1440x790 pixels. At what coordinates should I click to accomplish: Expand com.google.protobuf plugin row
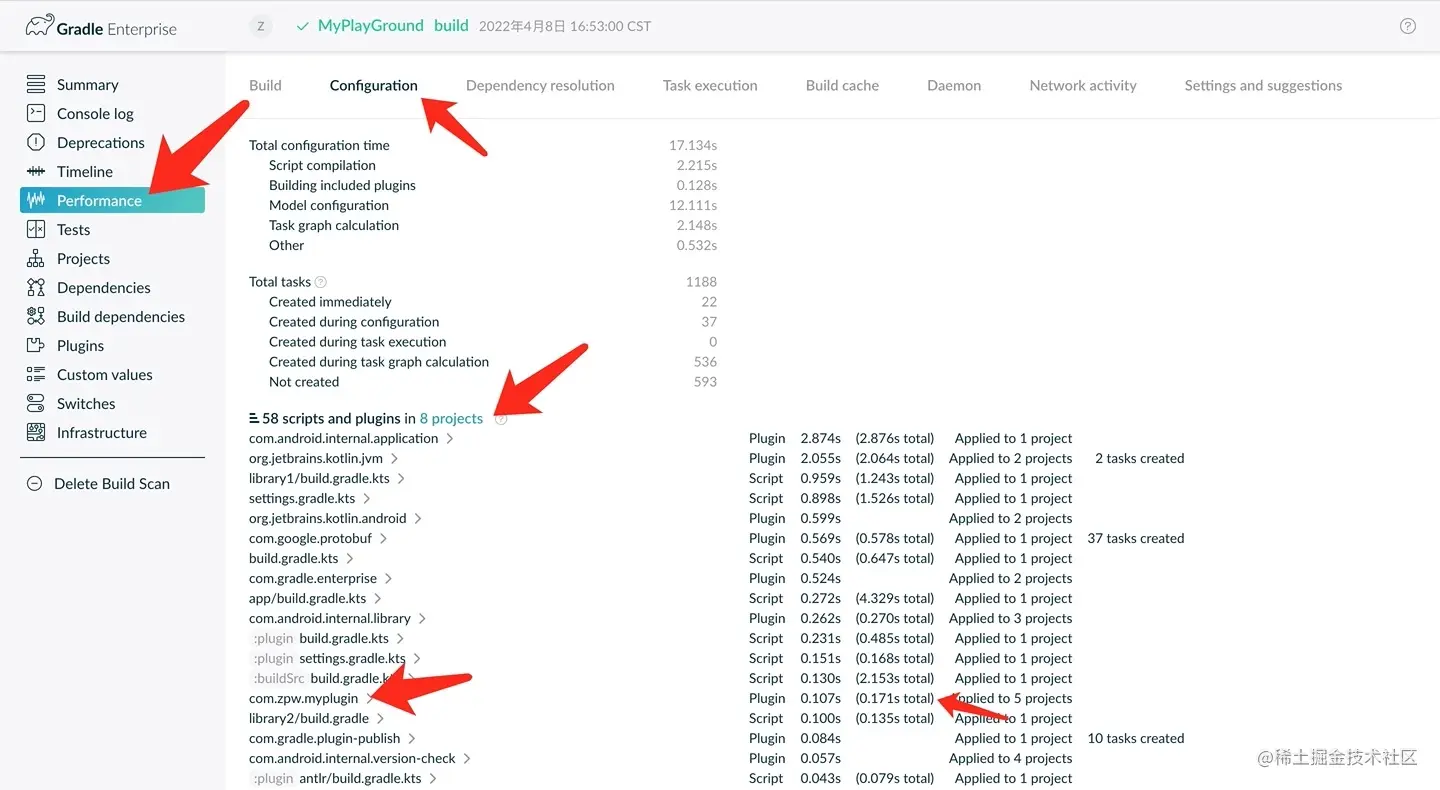tap(383, 538)
